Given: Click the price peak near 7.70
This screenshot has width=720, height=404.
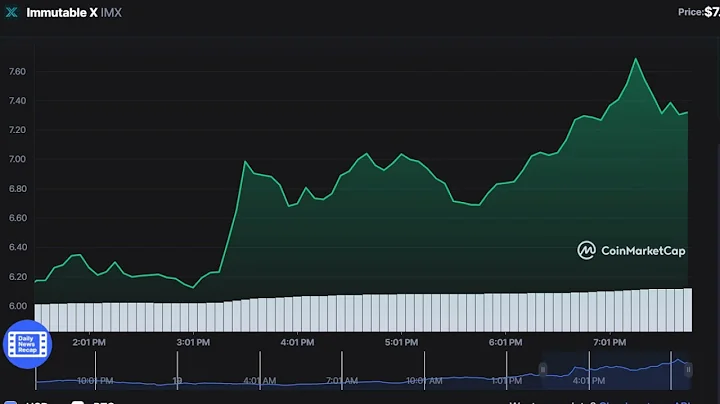Looking at the screenshot, I should [636, 59].
